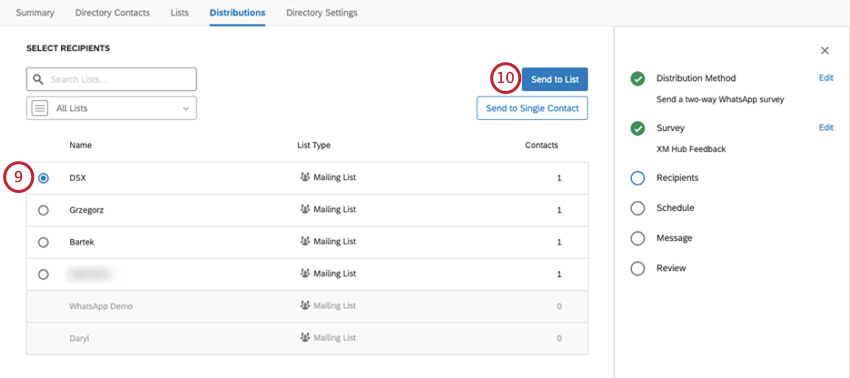Select the Bartek list radio button

point(43,242)
